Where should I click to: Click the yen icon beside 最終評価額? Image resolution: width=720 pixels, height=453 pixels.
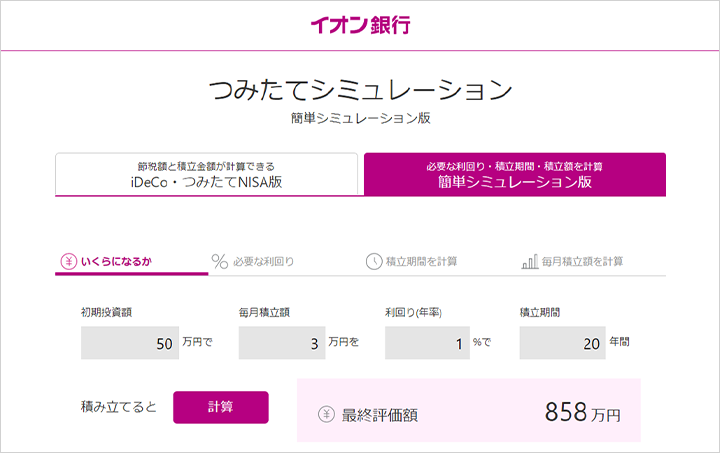326,414
